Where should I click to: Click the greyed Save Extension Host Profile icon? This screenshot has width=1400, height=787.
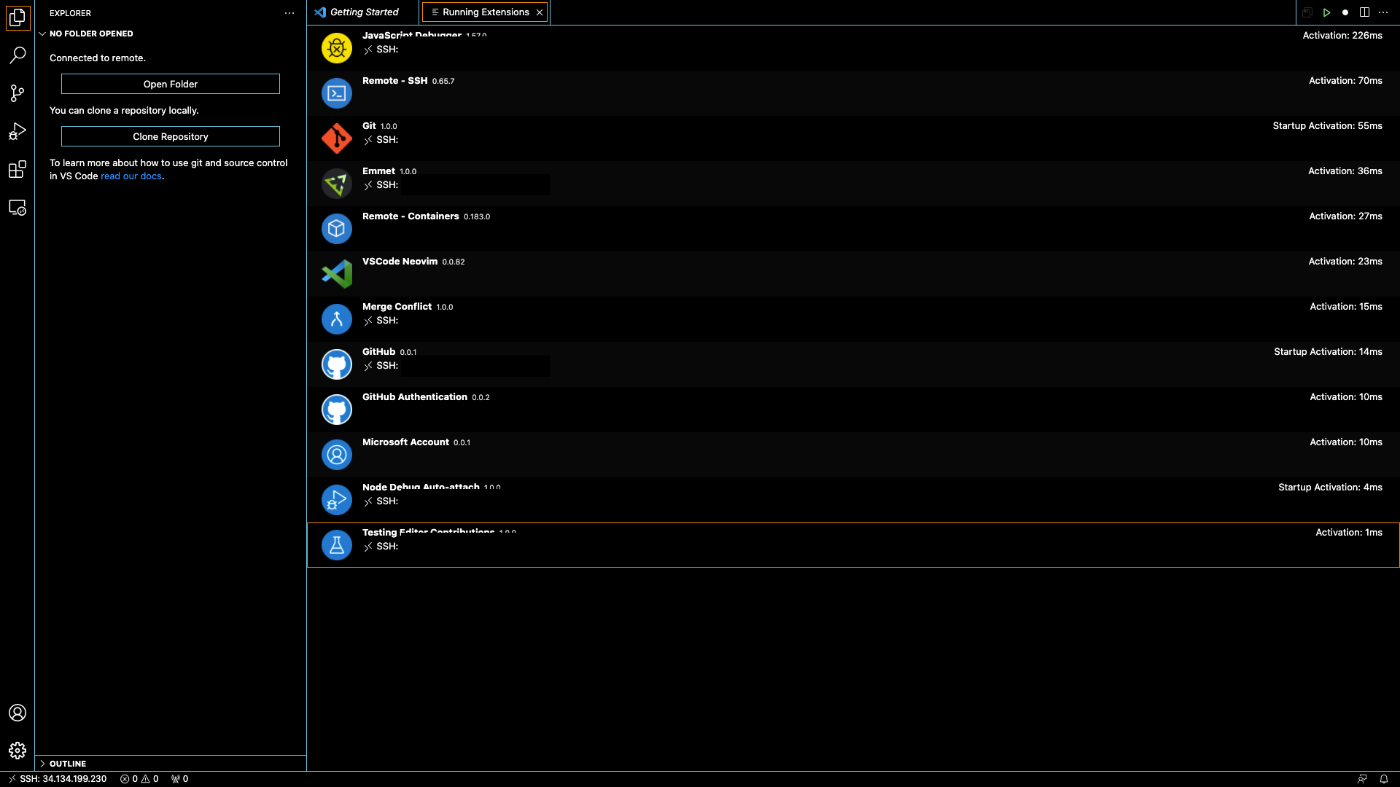(1307, 13)
